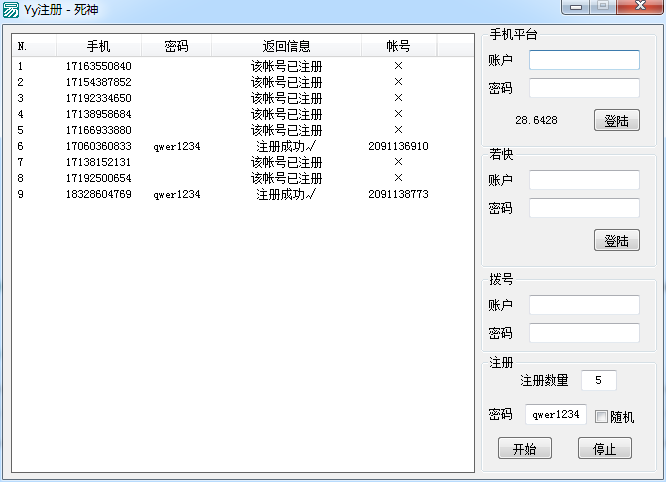Sort by 手机 column header

98,46
